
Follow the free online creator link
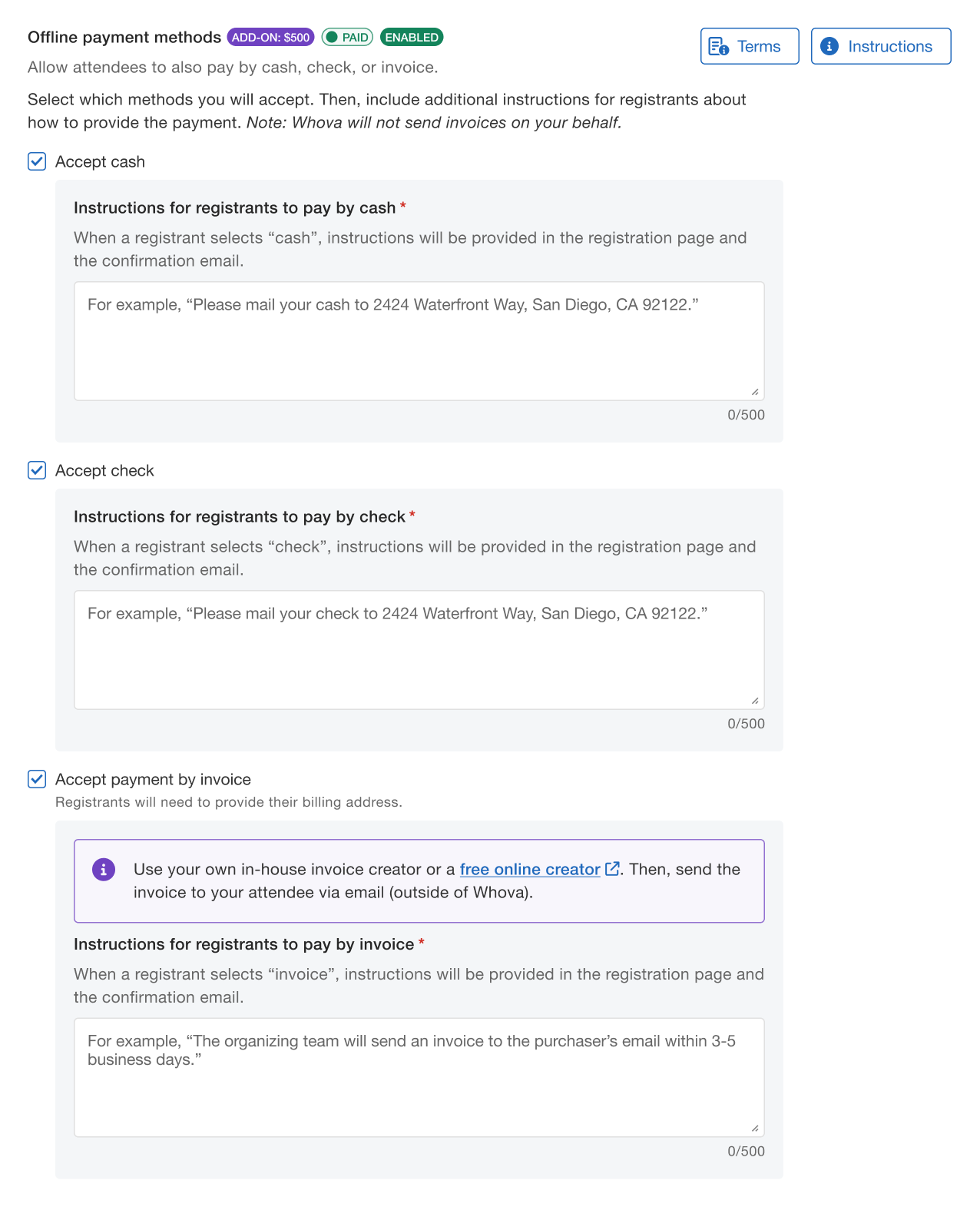tap(530, 869)
